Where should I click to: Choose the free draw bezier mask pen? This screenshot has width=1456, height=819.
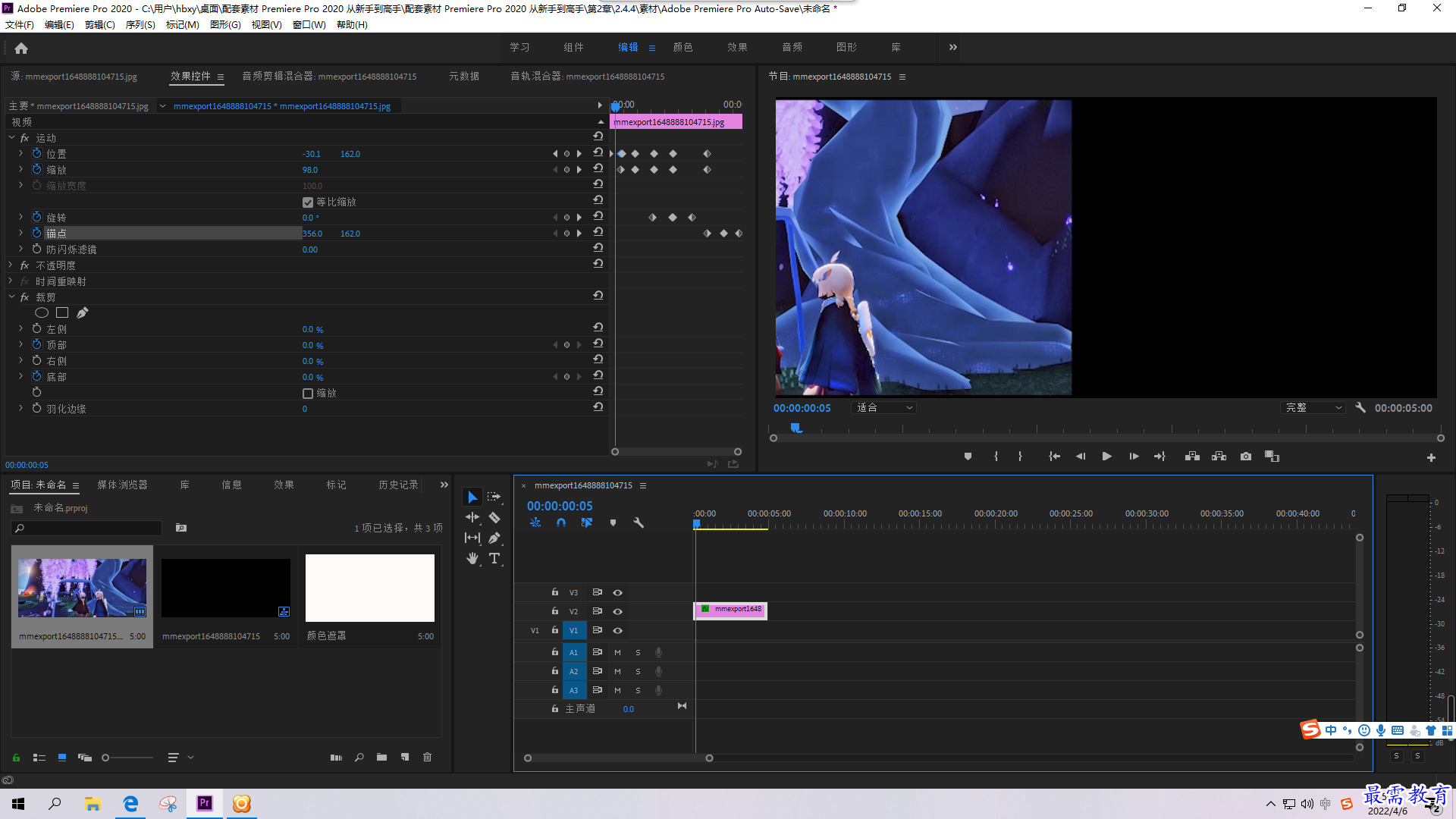point(83,312)
